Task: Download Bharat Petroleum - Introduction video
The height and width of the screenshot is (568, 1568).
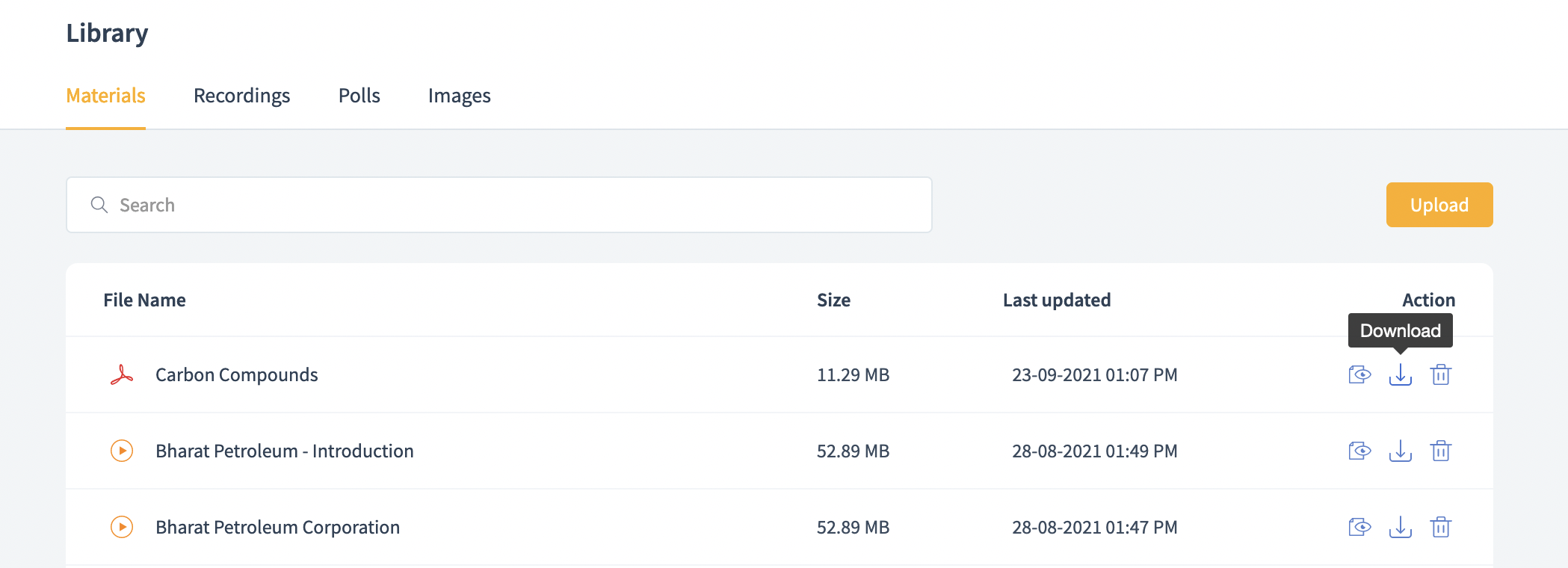Action: click(1400, 451)
